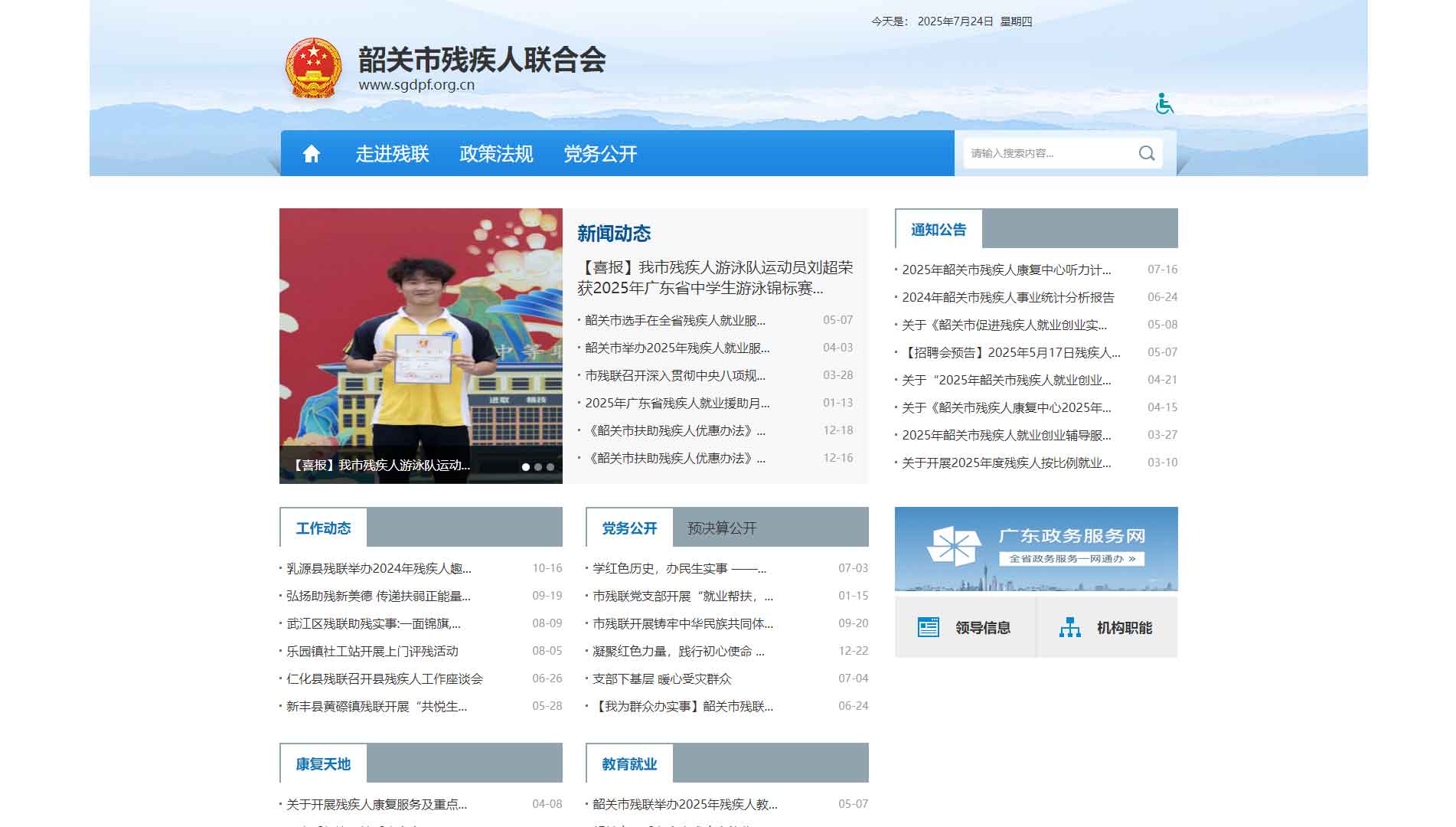
Task: Open 新闻动态 section heading
Action: click(614, 234)
